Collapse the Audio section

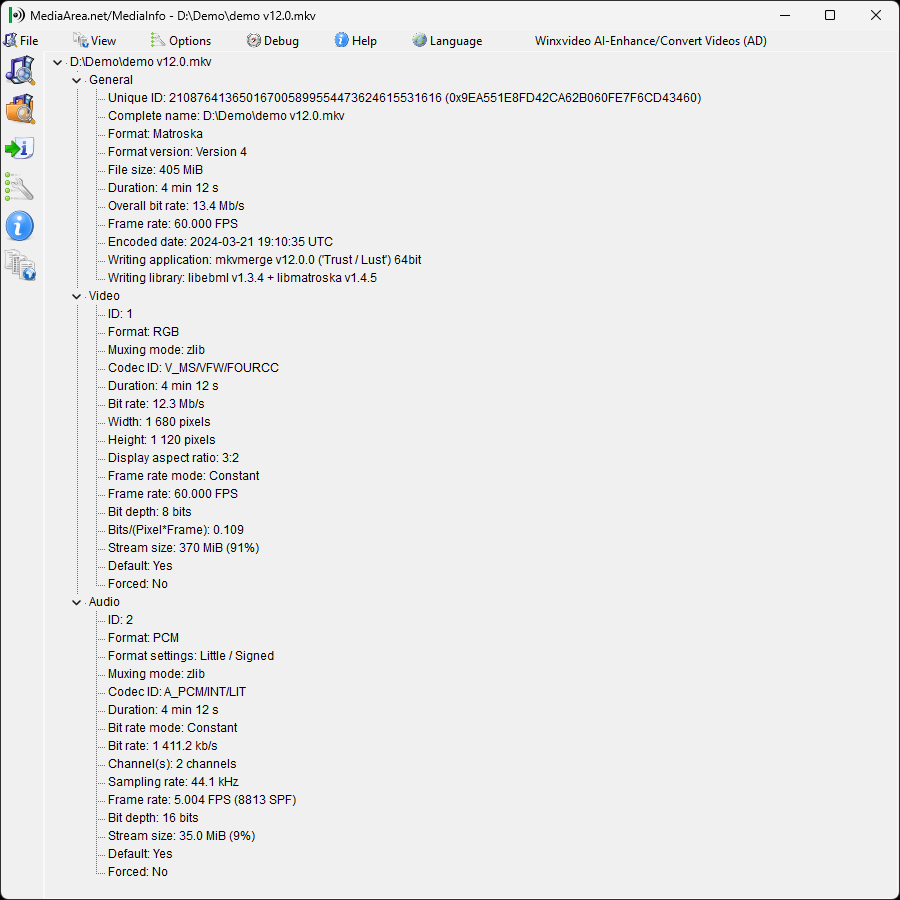coord(77,602)
